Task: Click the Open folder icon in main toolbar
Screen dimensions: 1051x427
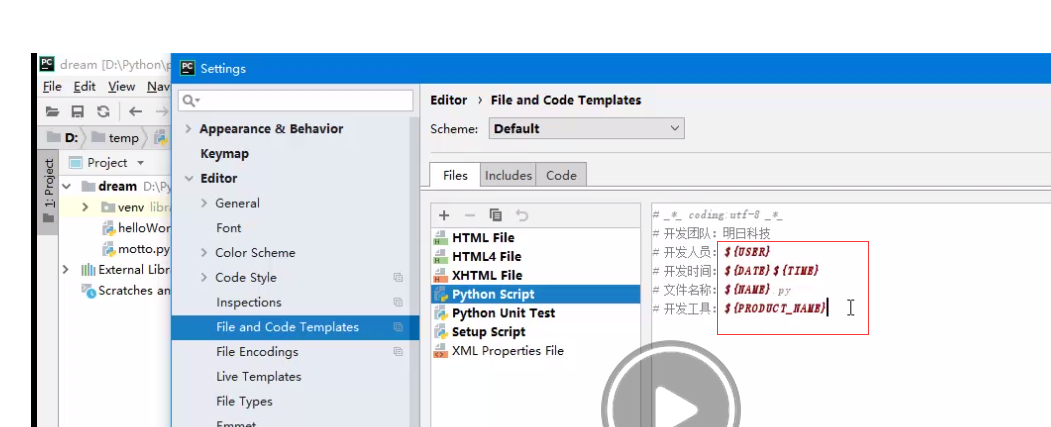Action: (x=52, y=111)
